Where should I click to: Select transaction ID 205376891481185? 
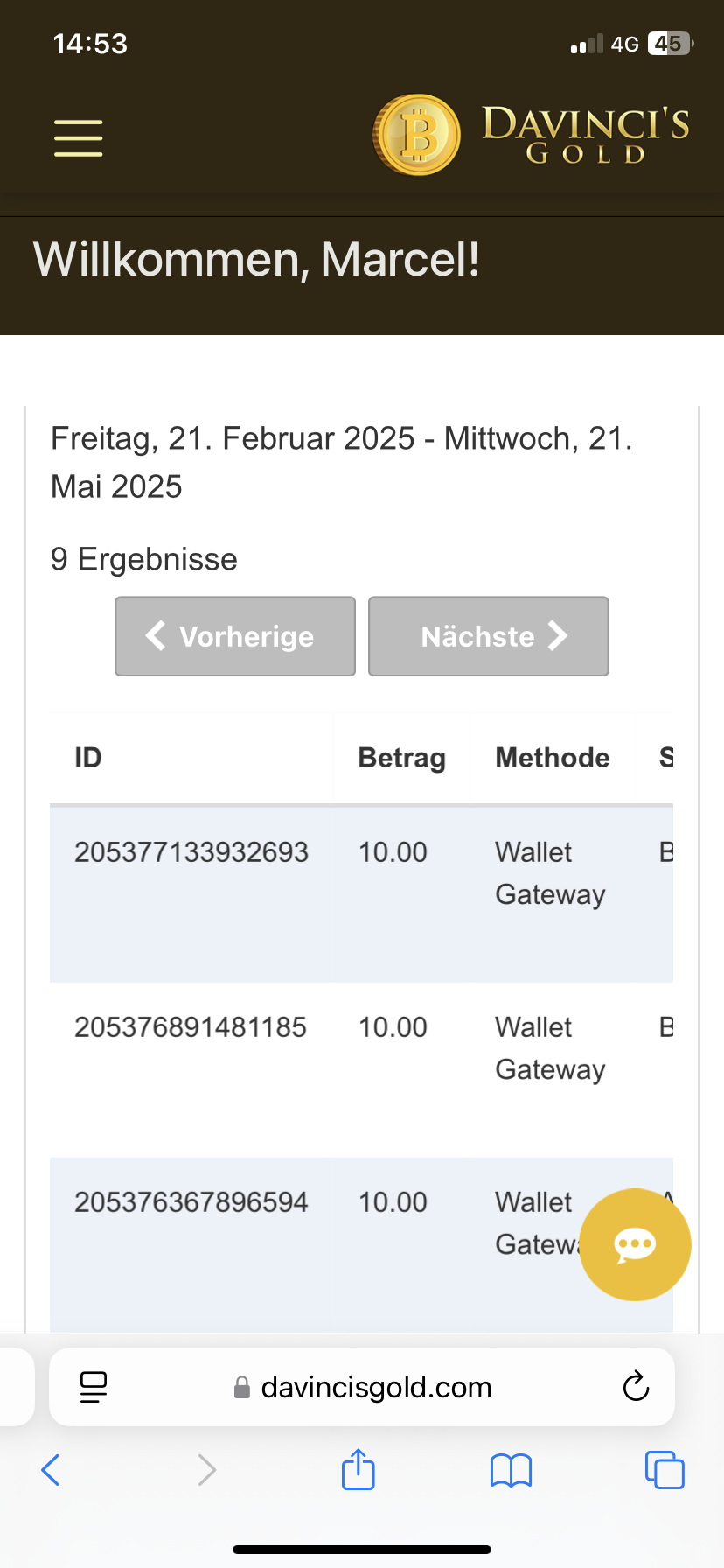tap(191, 1027)
